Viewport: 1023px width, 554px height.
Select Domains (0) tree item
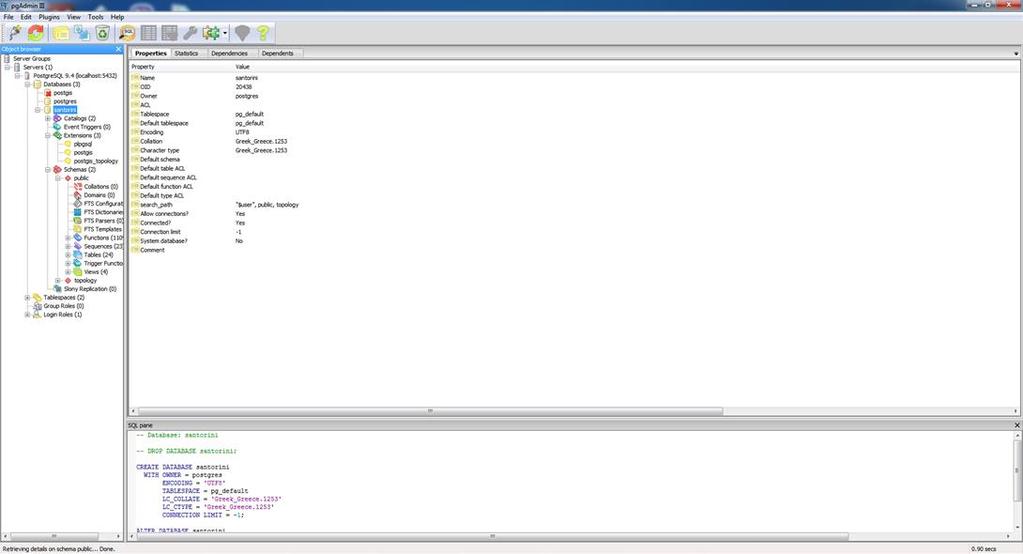[x=99, y=195]
